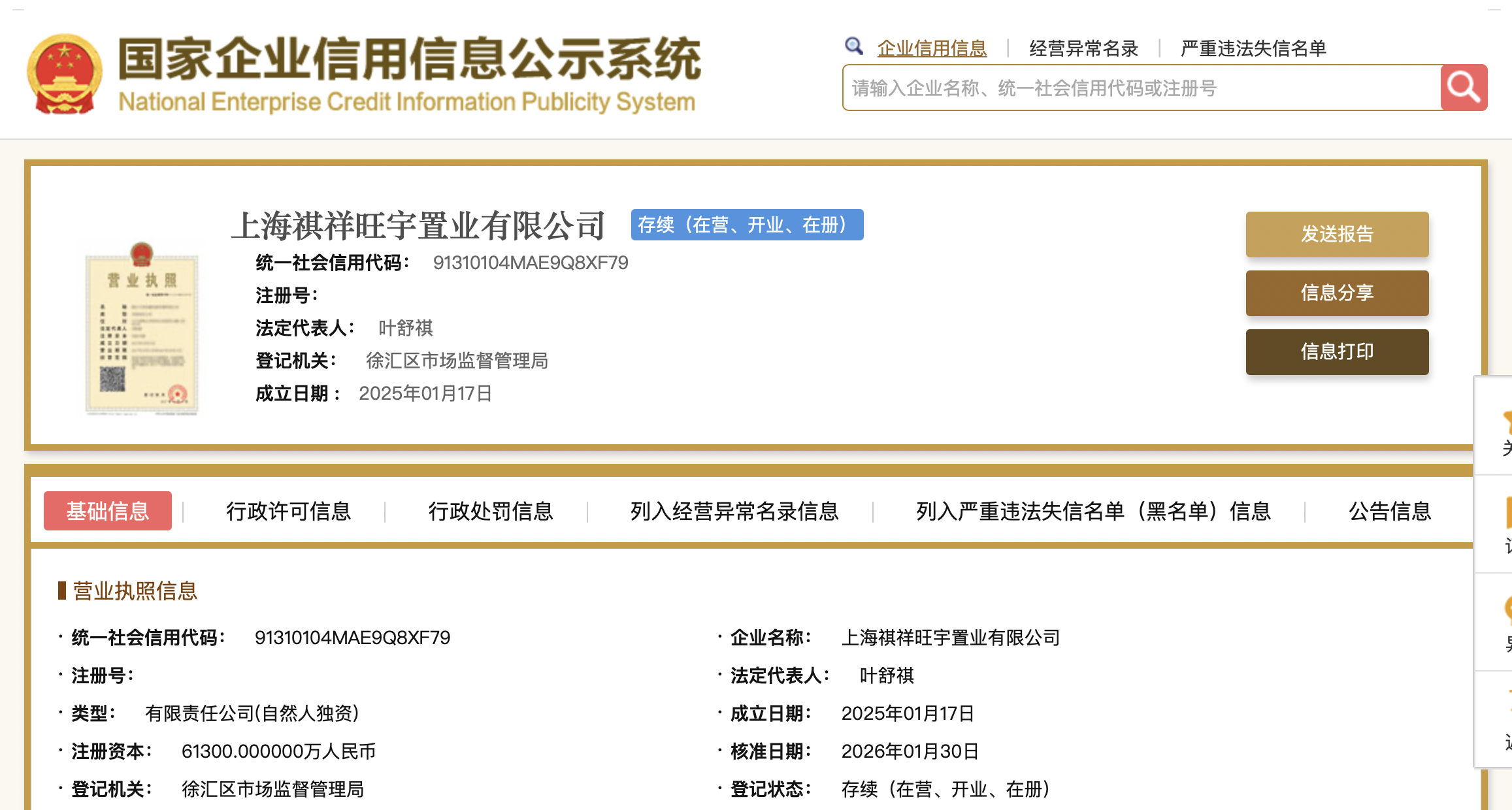Click the 信息打印 button

(1337, 351)
